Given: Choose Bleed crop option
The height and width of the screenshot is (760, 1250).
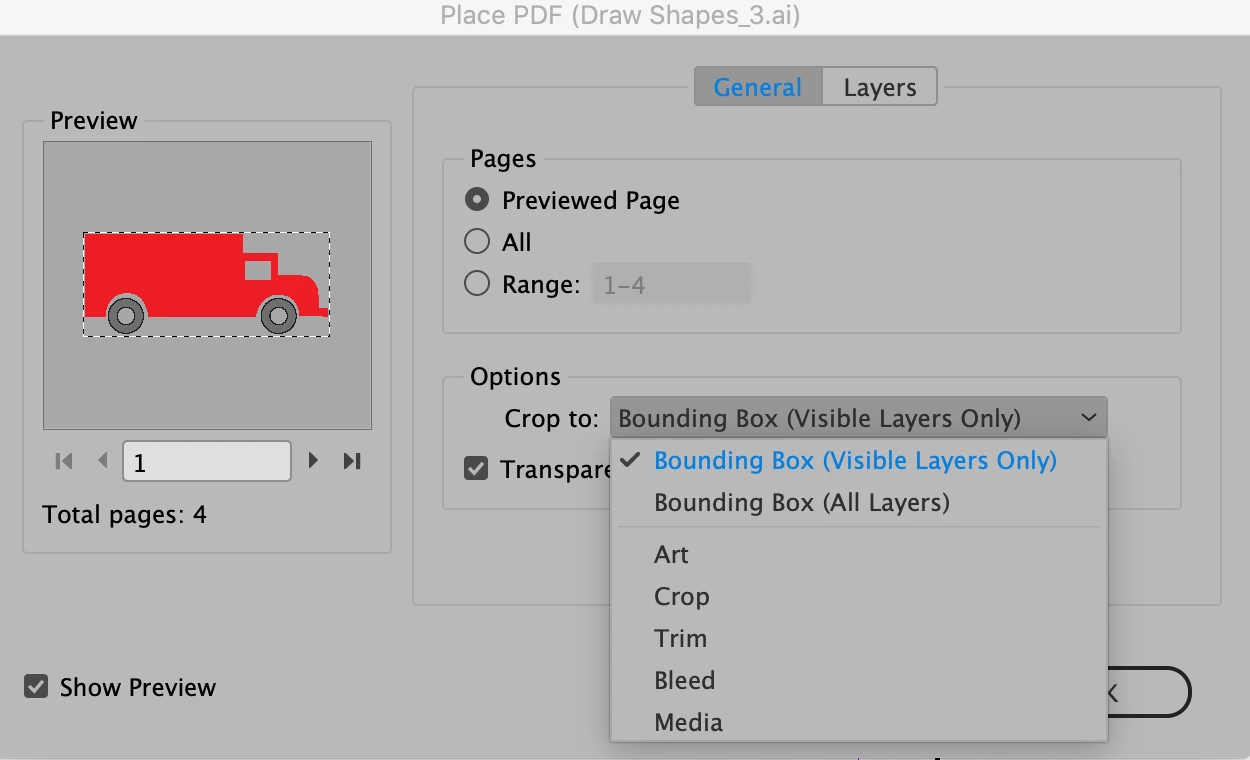Looking at the screenshot, I should tap(858, 680).
